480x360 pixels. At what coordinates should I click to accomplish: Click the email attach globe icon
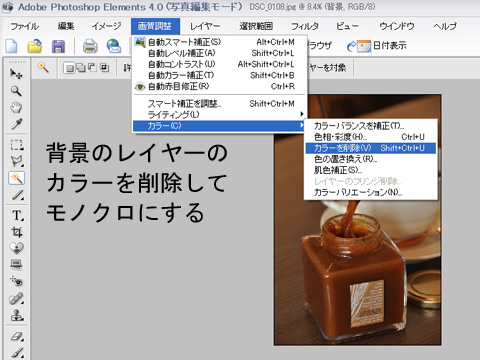pyautogui.click(x=114, y=46)
